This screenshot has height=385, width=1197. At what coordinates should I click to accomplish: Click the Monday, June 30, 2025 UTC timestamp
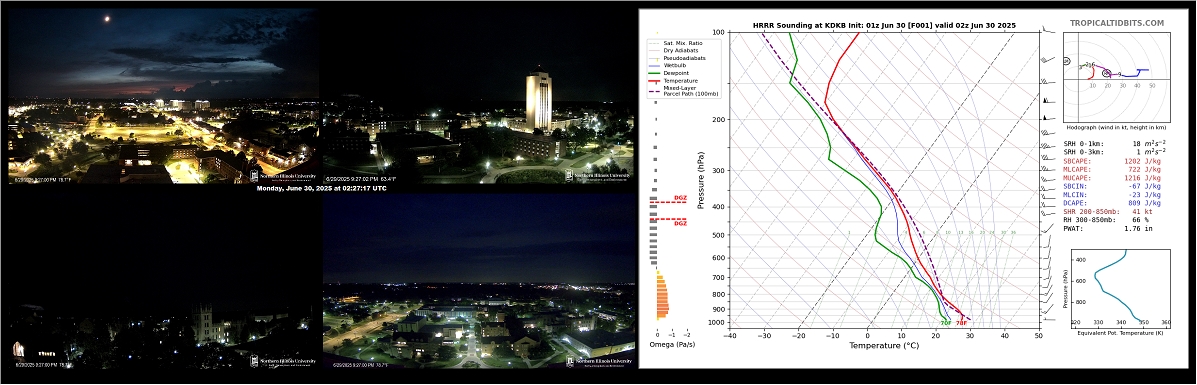point(321,188)
